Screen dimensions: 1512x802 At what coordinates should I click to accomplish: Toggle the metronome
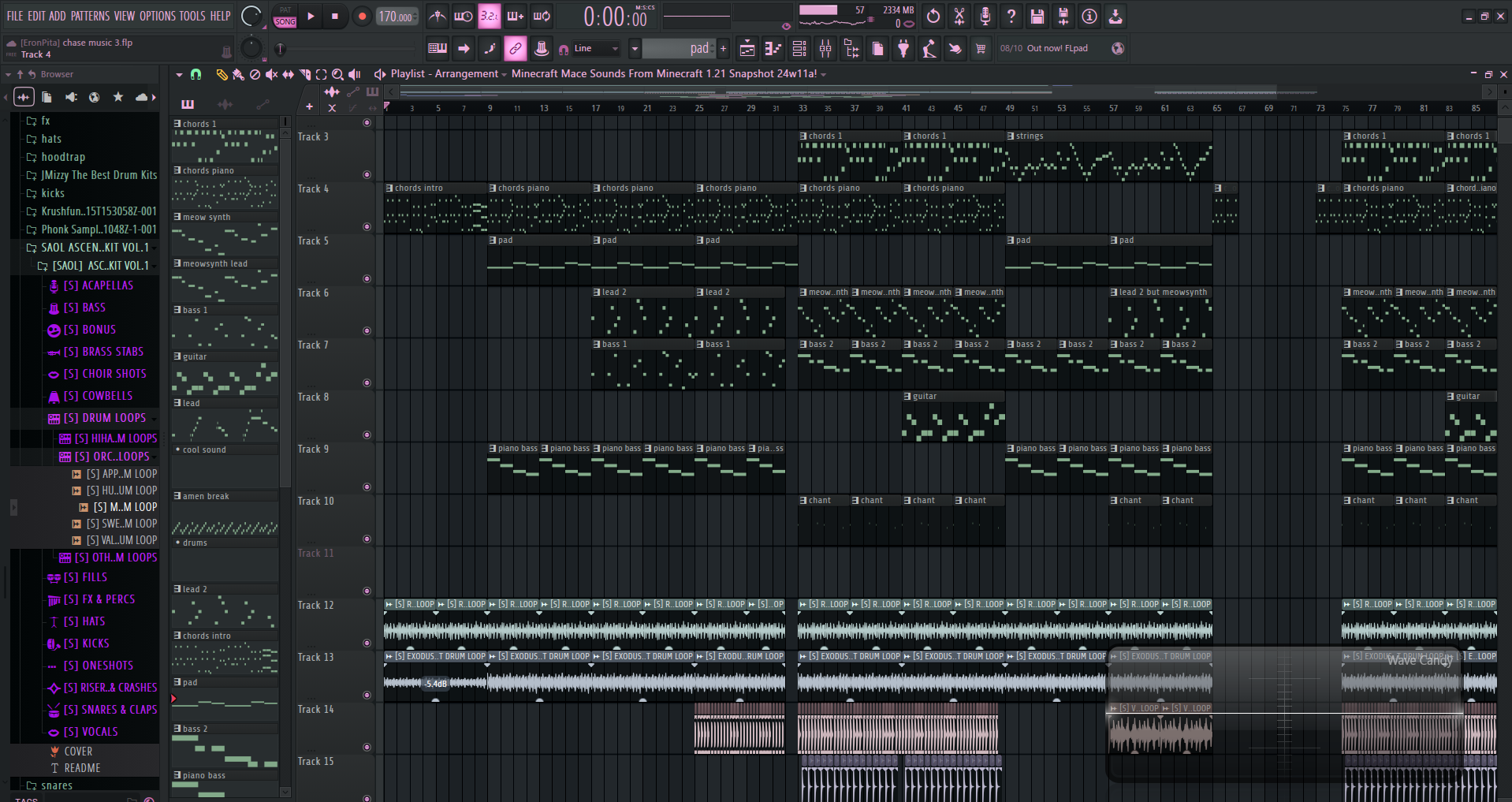437,16
